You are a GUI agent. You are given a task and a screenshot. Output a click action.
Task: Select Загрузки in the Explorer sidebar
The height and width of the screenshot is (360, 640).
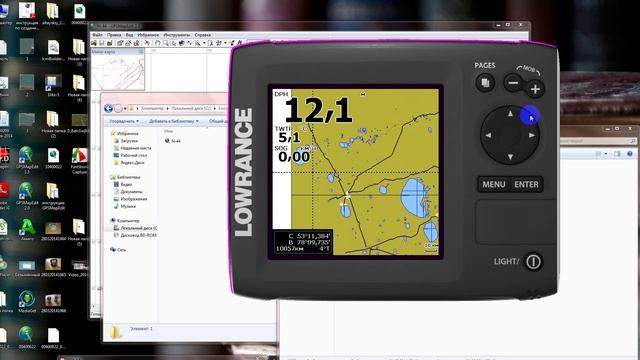coord(126,141)
